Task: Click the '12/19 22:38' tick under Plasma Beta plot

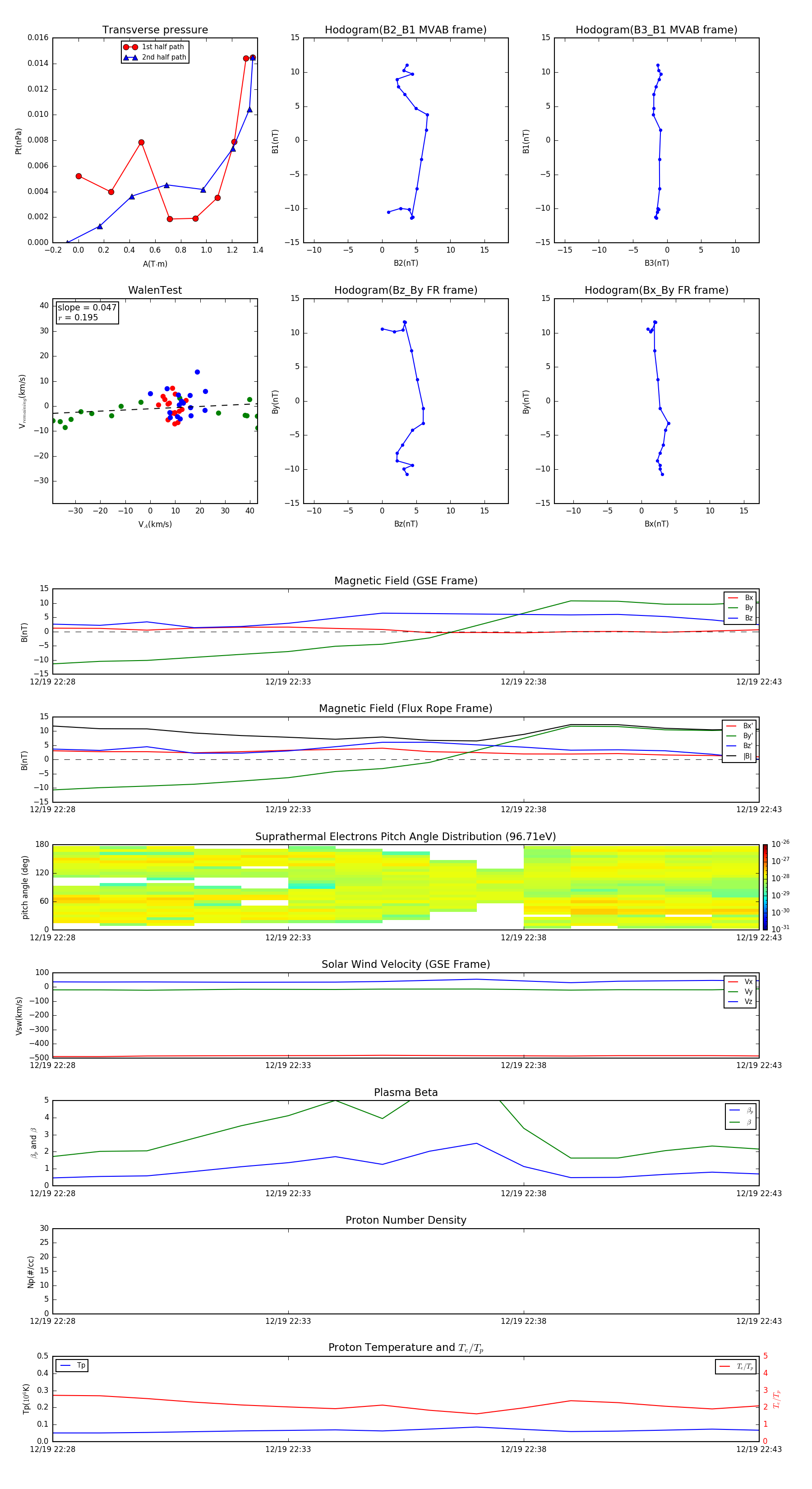Action: click(523, 1193)
